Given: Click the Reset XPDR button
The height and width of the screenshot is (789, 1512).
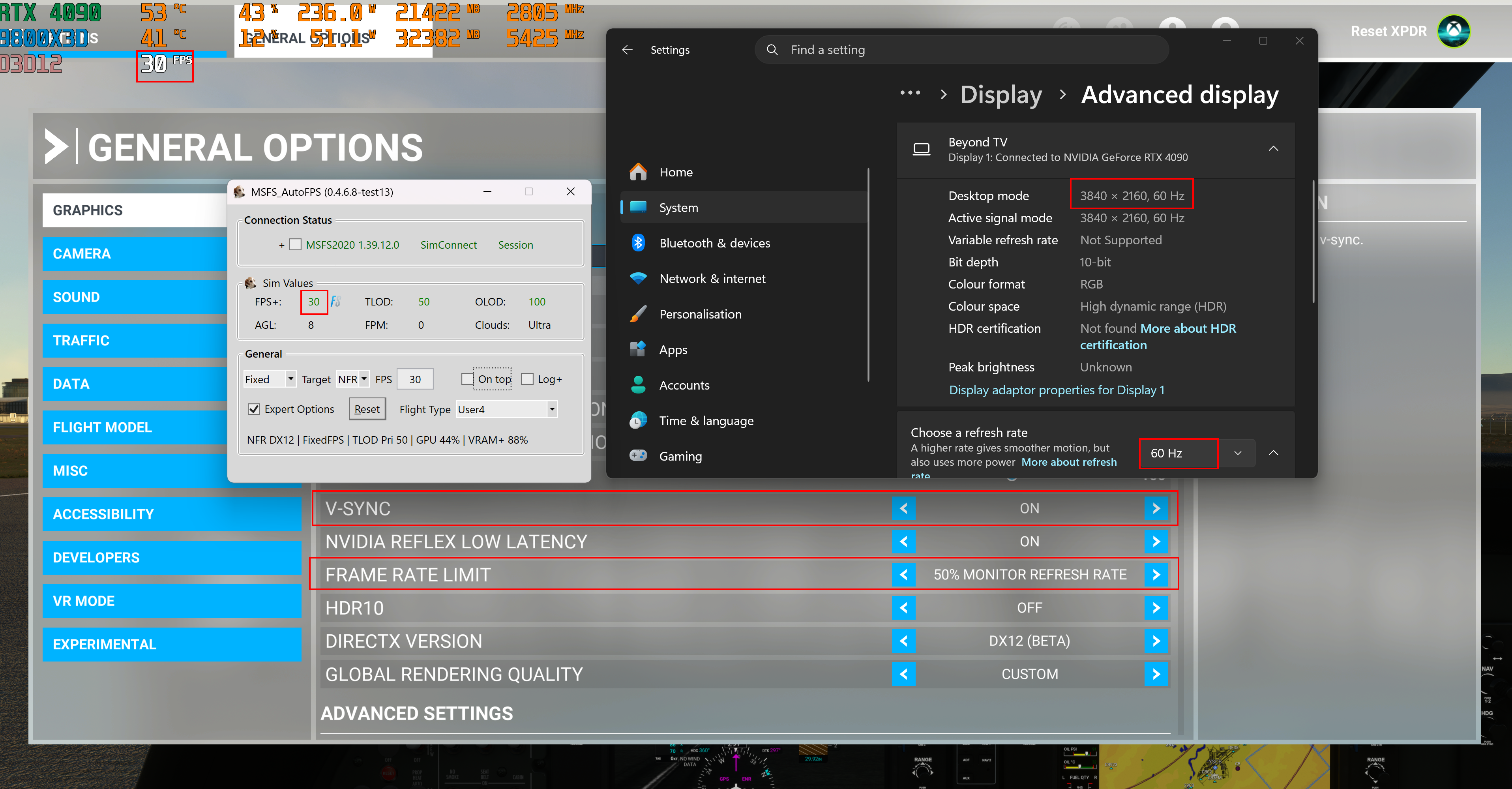Looking at the screenshot, I should coord(1388,31).
